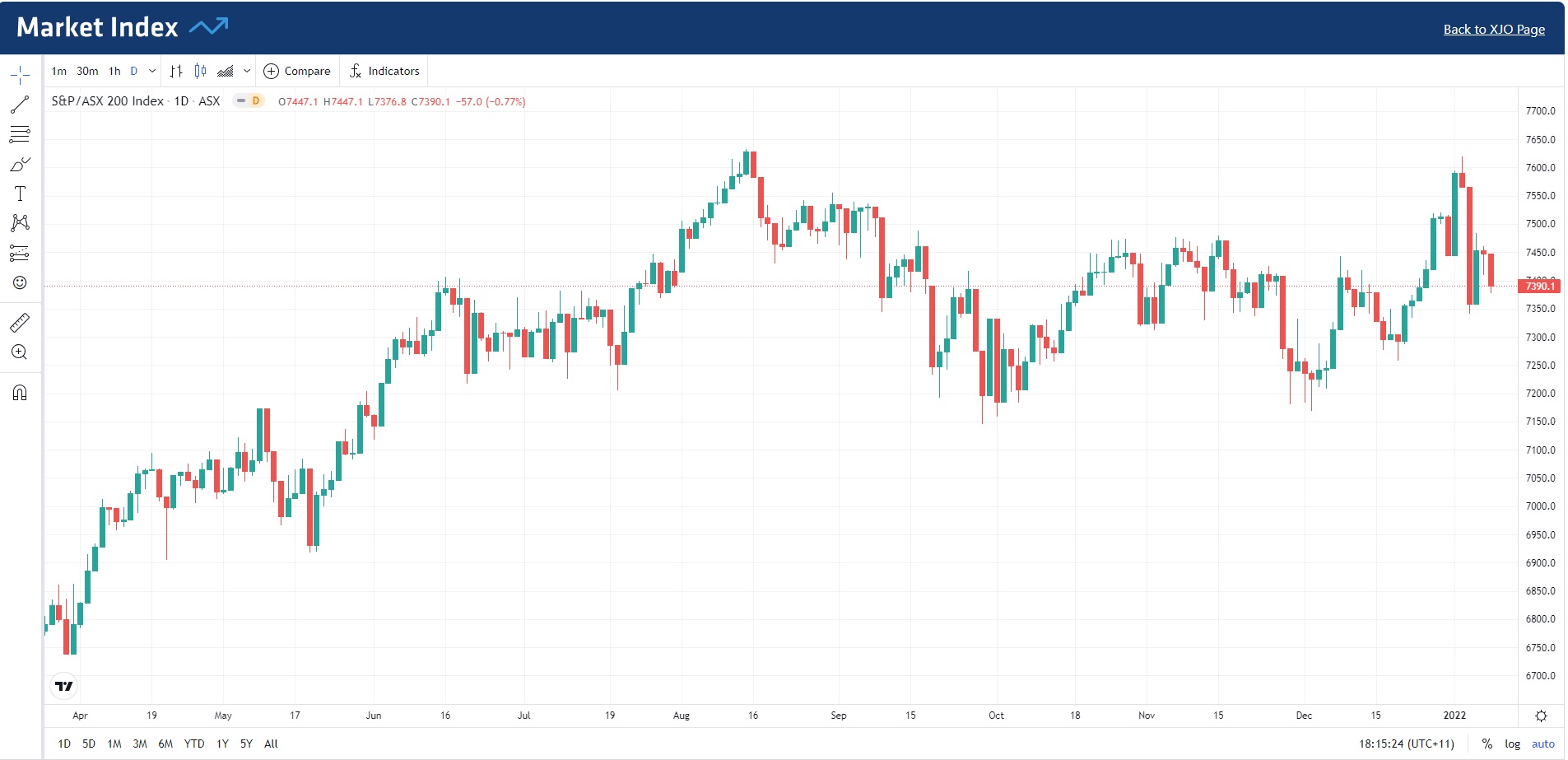Switch to 30m interval
The height and width of the screenshot is (760, 1568).
(x=87, y=71)
